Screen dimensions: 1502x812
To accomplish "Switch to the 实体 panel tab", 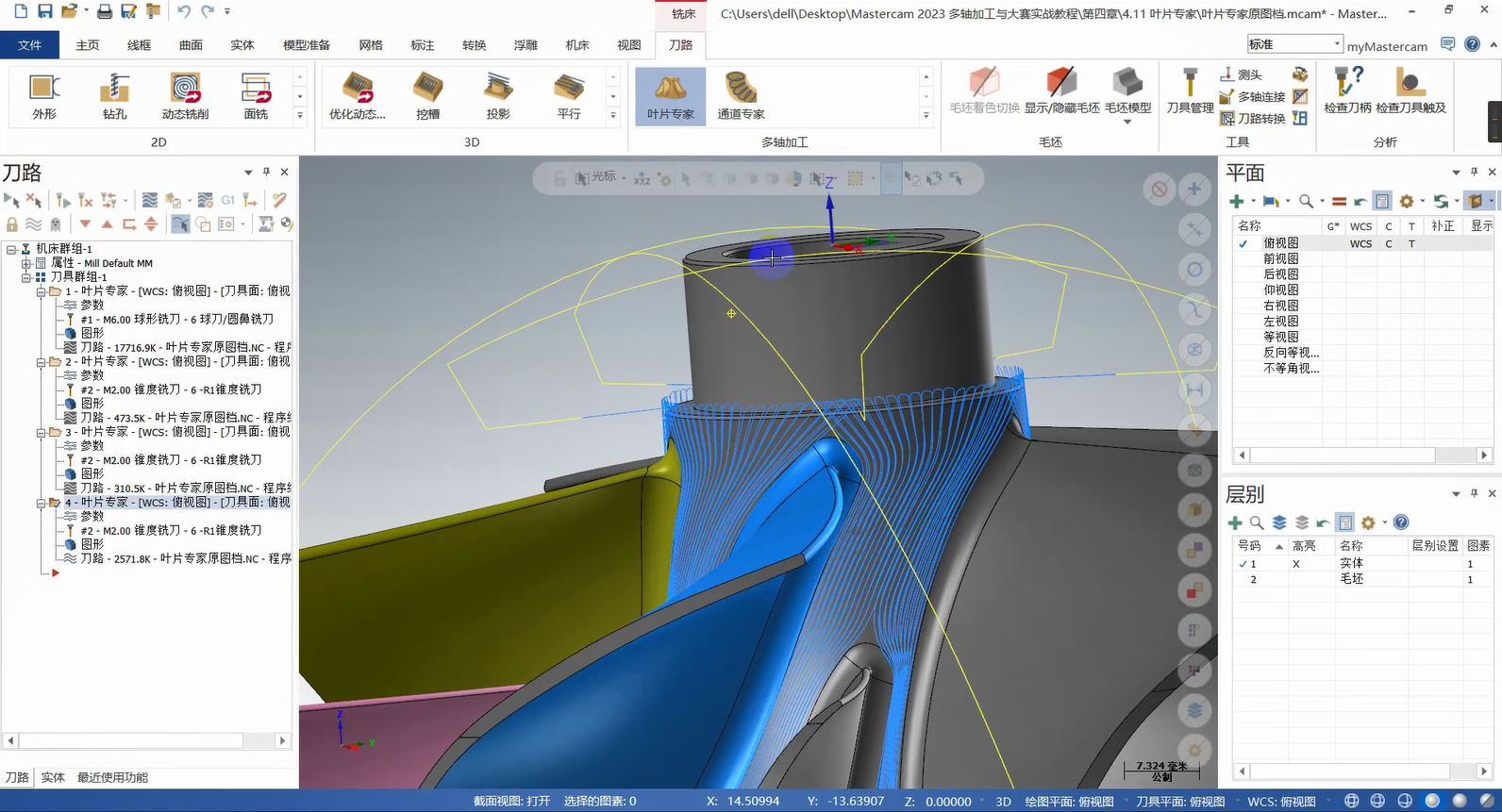I will [53, 778].
